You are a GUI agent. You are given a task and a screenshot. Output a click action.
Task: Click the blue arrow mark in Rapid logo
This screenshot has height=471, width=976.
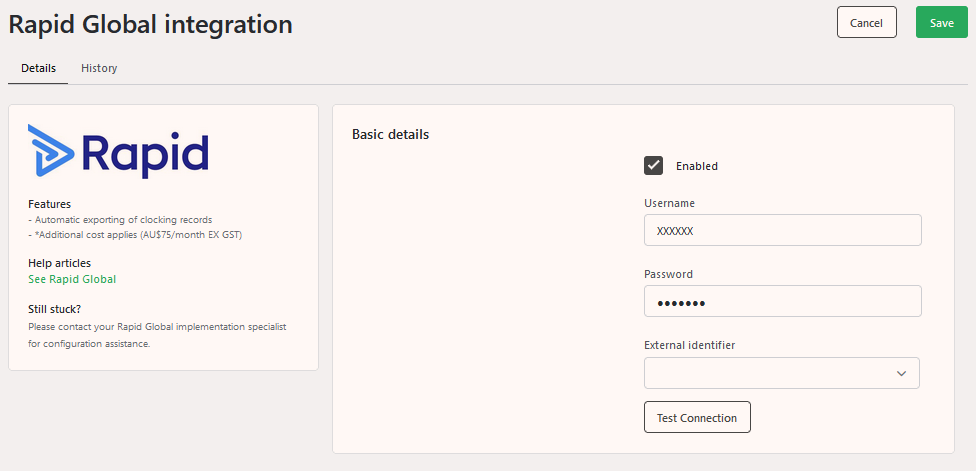pyautogui.click(x=51, y=150)
